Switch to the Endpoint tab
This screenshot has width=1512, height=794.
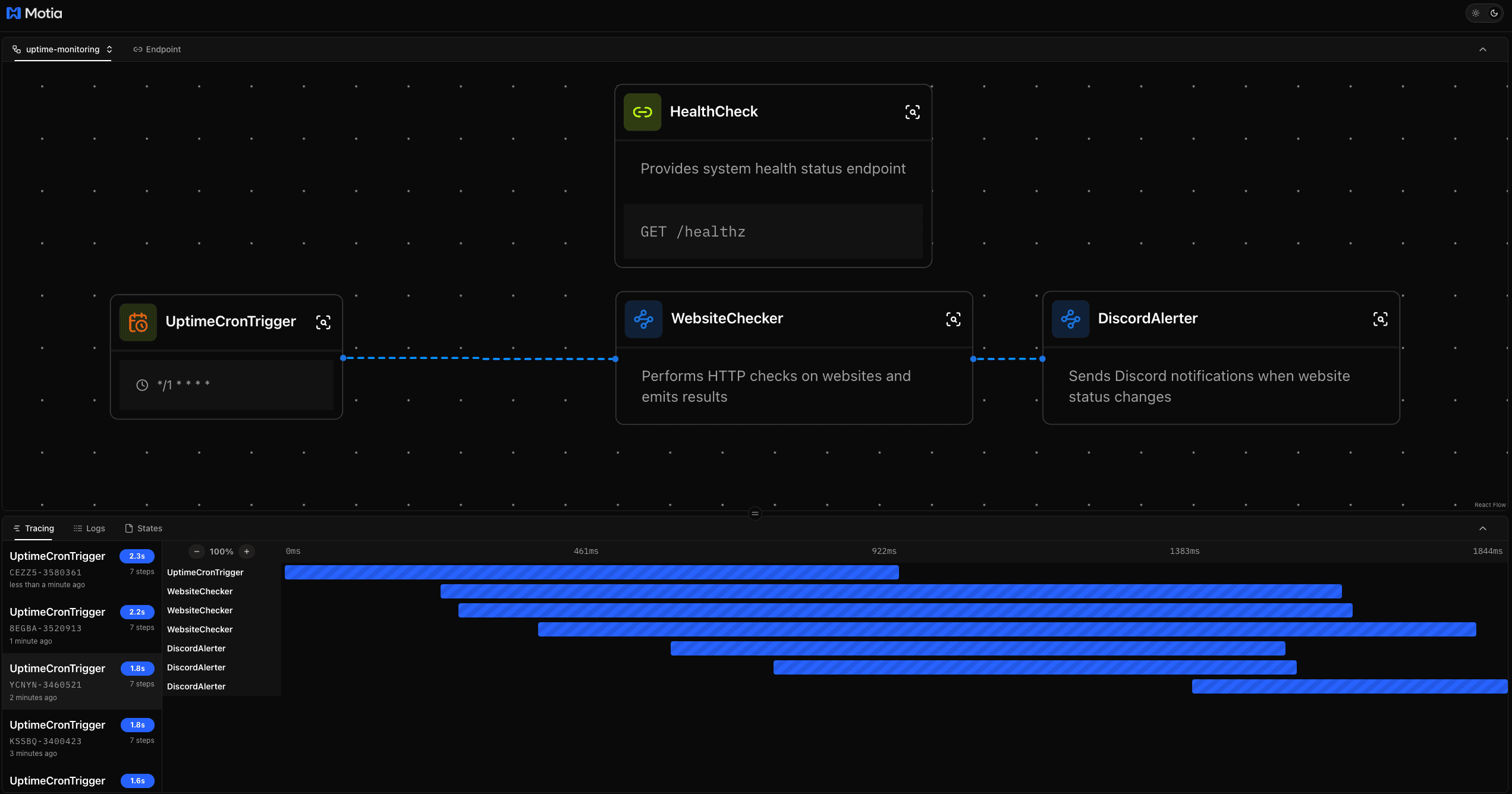pos(156,49)
